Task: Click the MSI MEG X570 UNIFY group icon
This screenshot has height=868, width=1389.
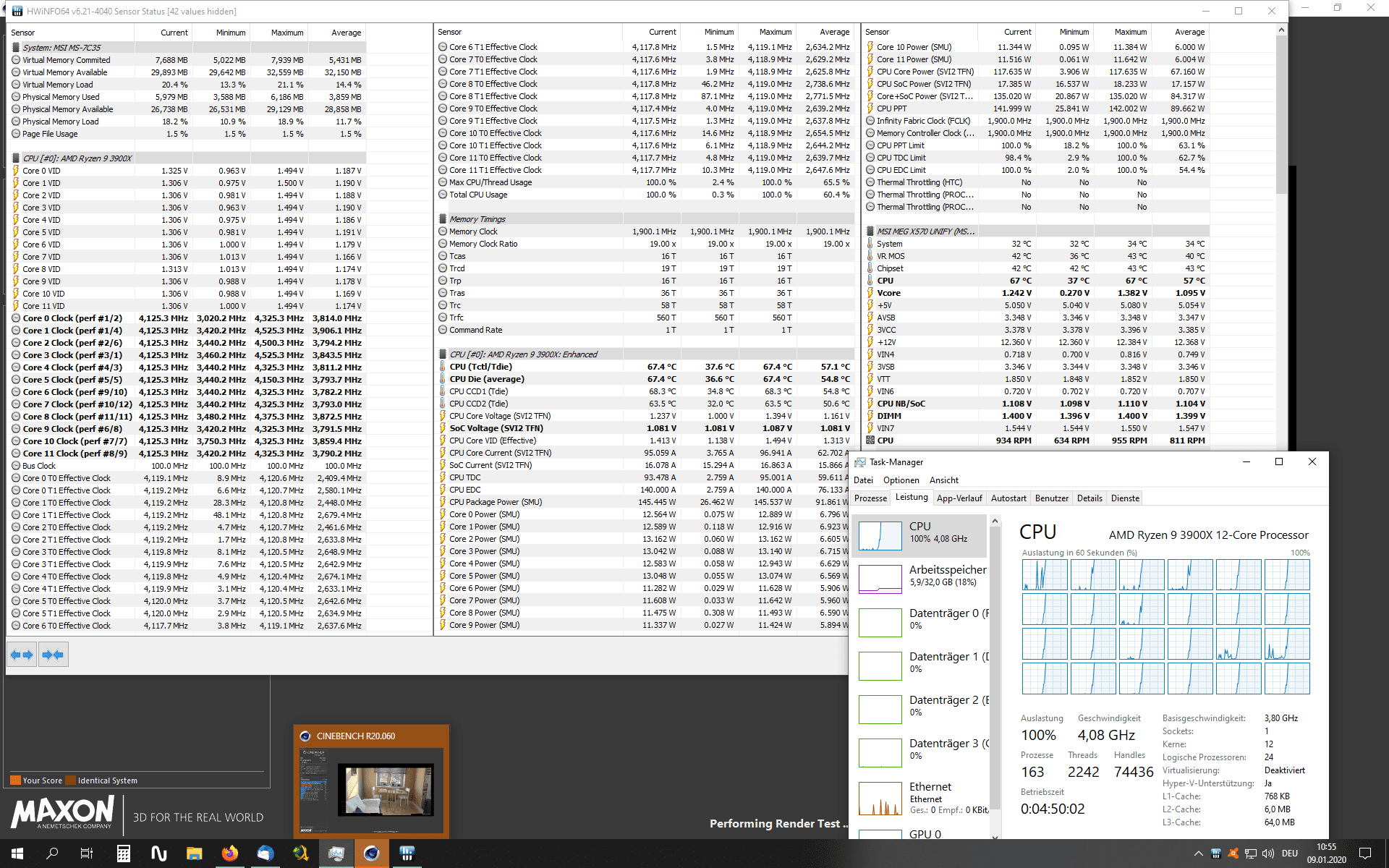Action: coord(870,231)
